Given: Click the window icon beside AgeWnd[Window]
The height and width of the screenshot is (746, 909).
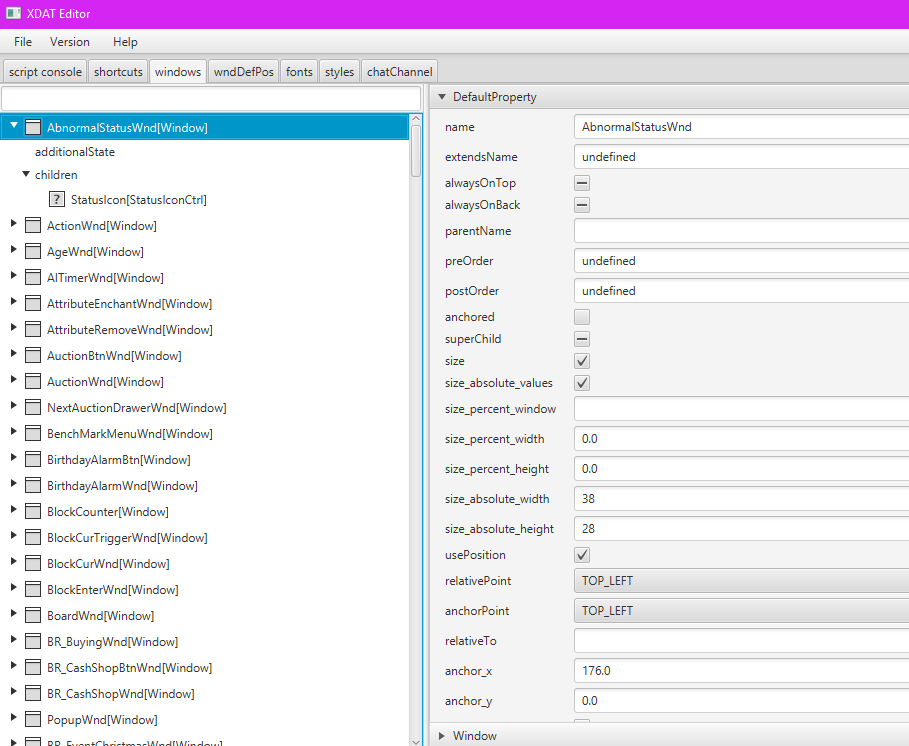Looking at the screenshot, I should click(33, 252).
